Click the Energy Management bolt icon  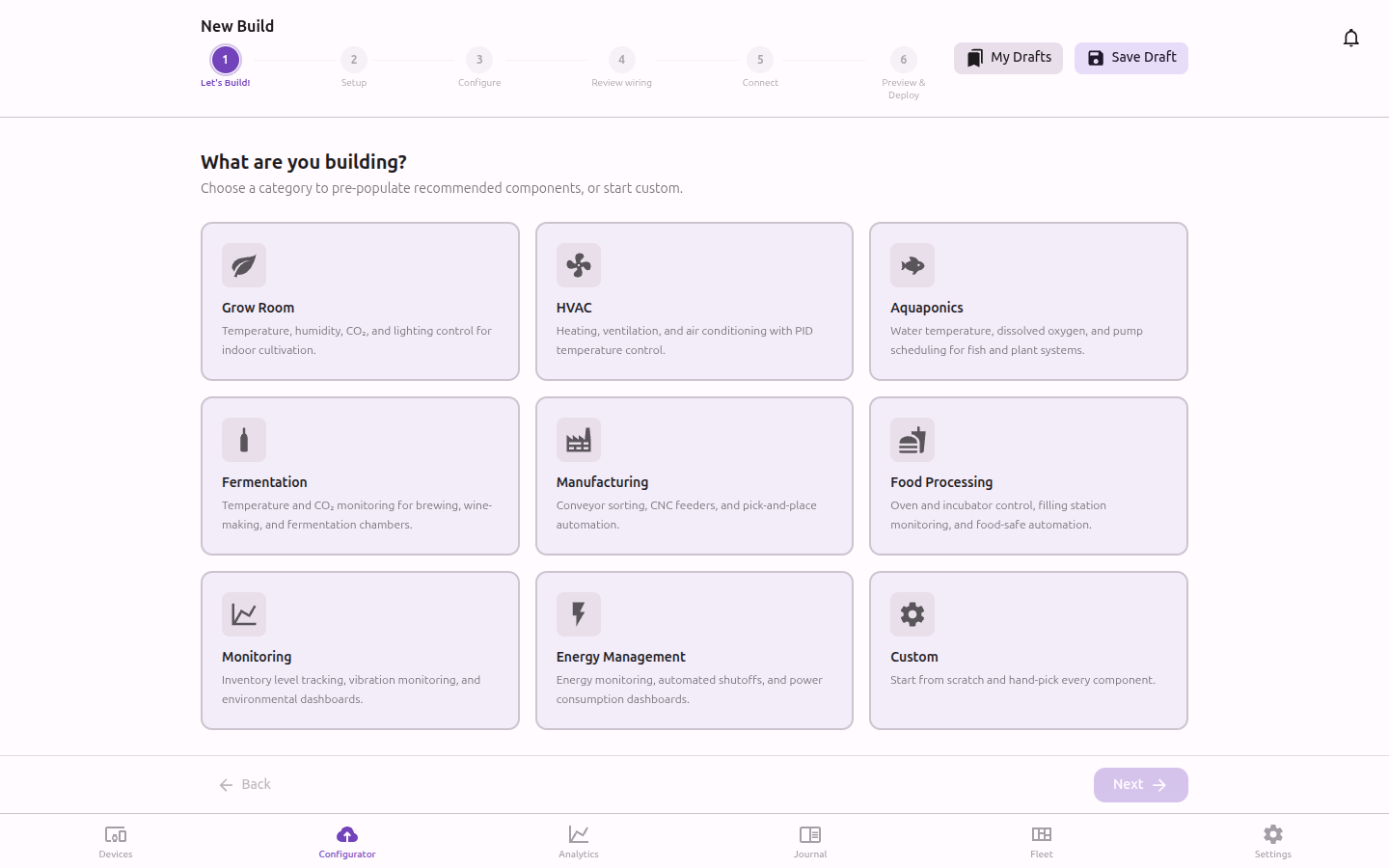(579, 614)
